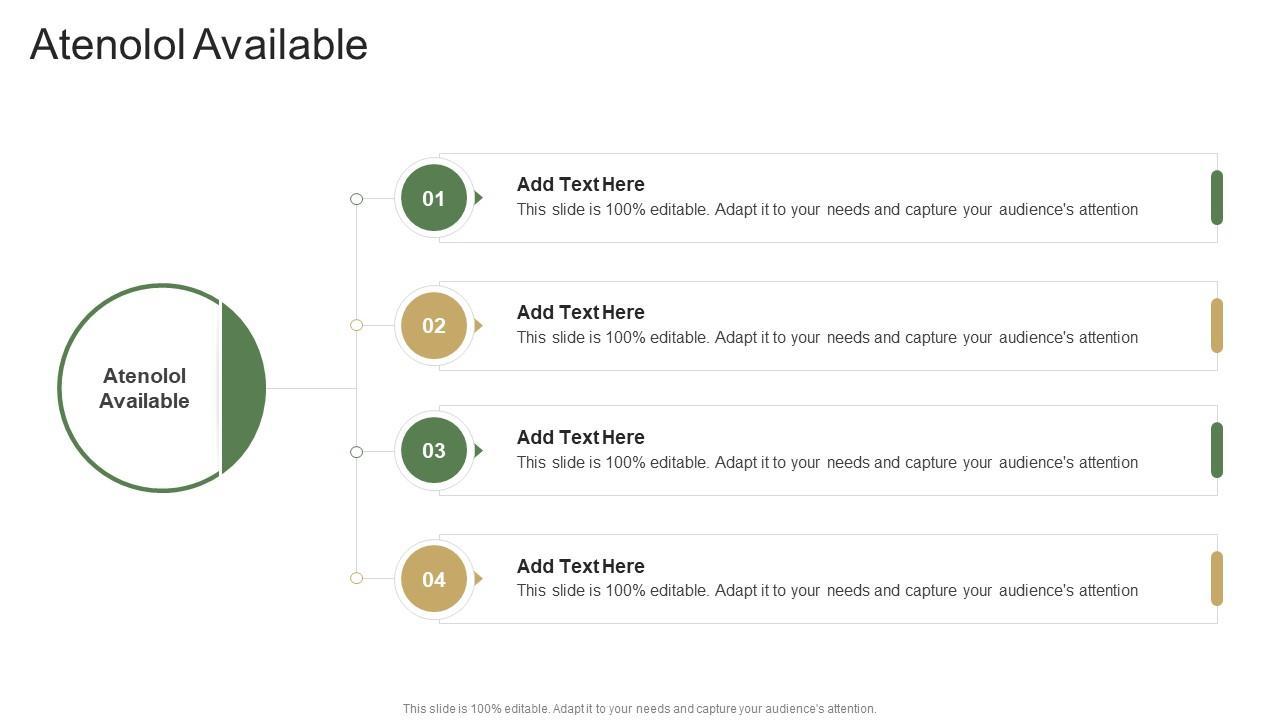Click the small connector dot beside 04

point(356,578)
